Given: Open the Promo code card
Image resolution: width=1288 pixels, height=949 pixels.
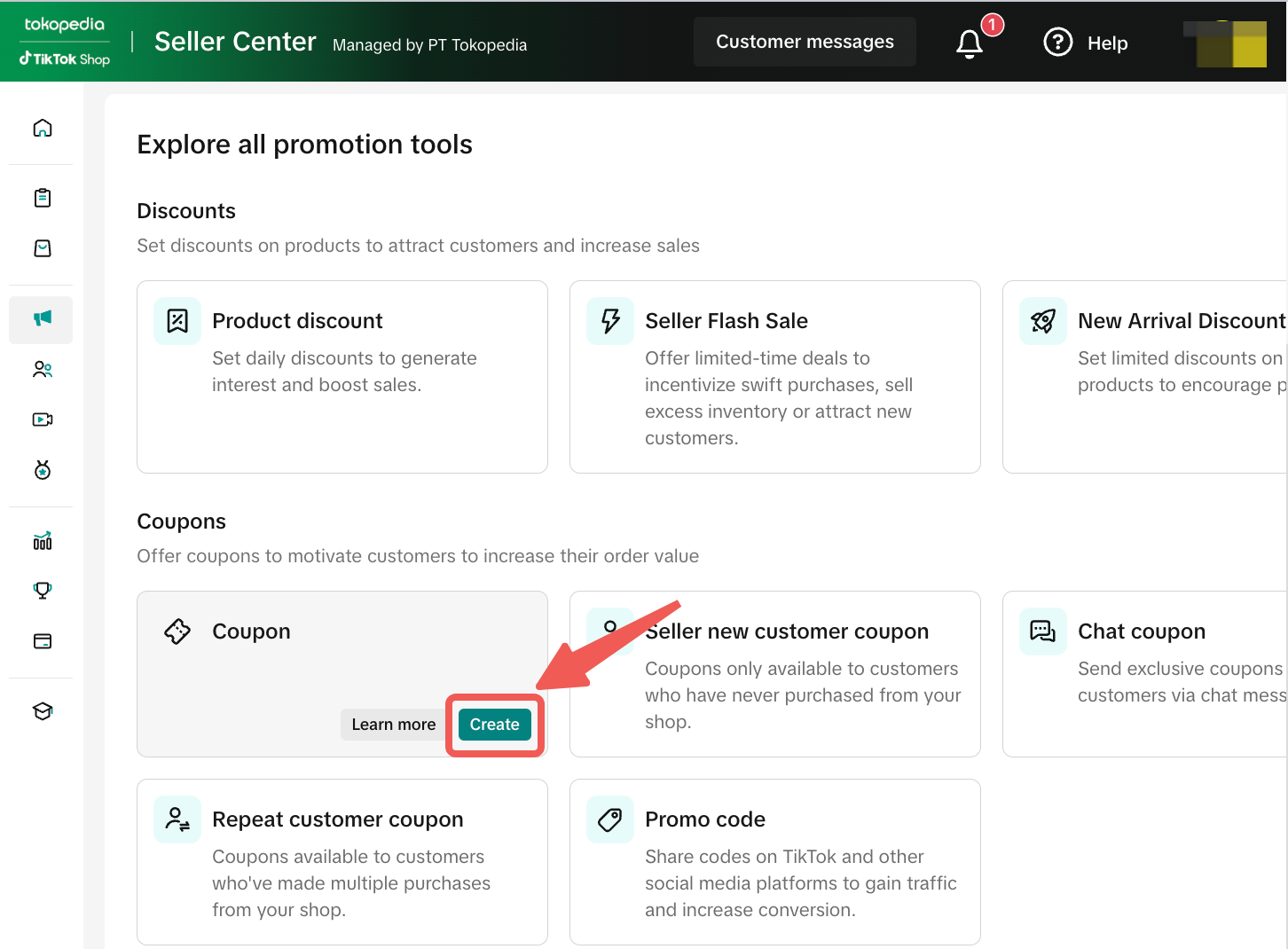Looking at the screenshot, I should (x=774, y=862).
